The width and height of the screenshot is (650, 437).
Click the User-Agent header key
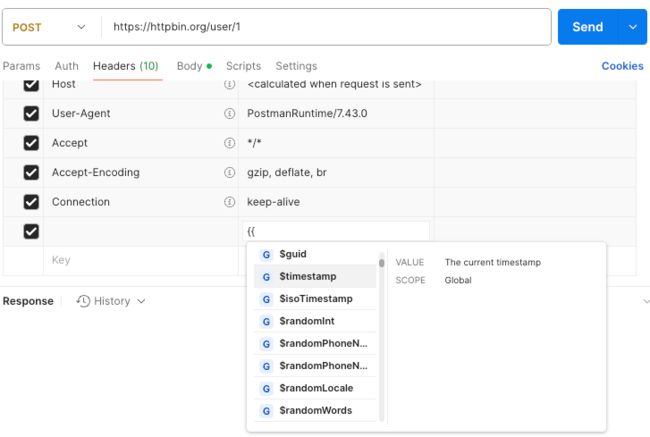point(81,114)
